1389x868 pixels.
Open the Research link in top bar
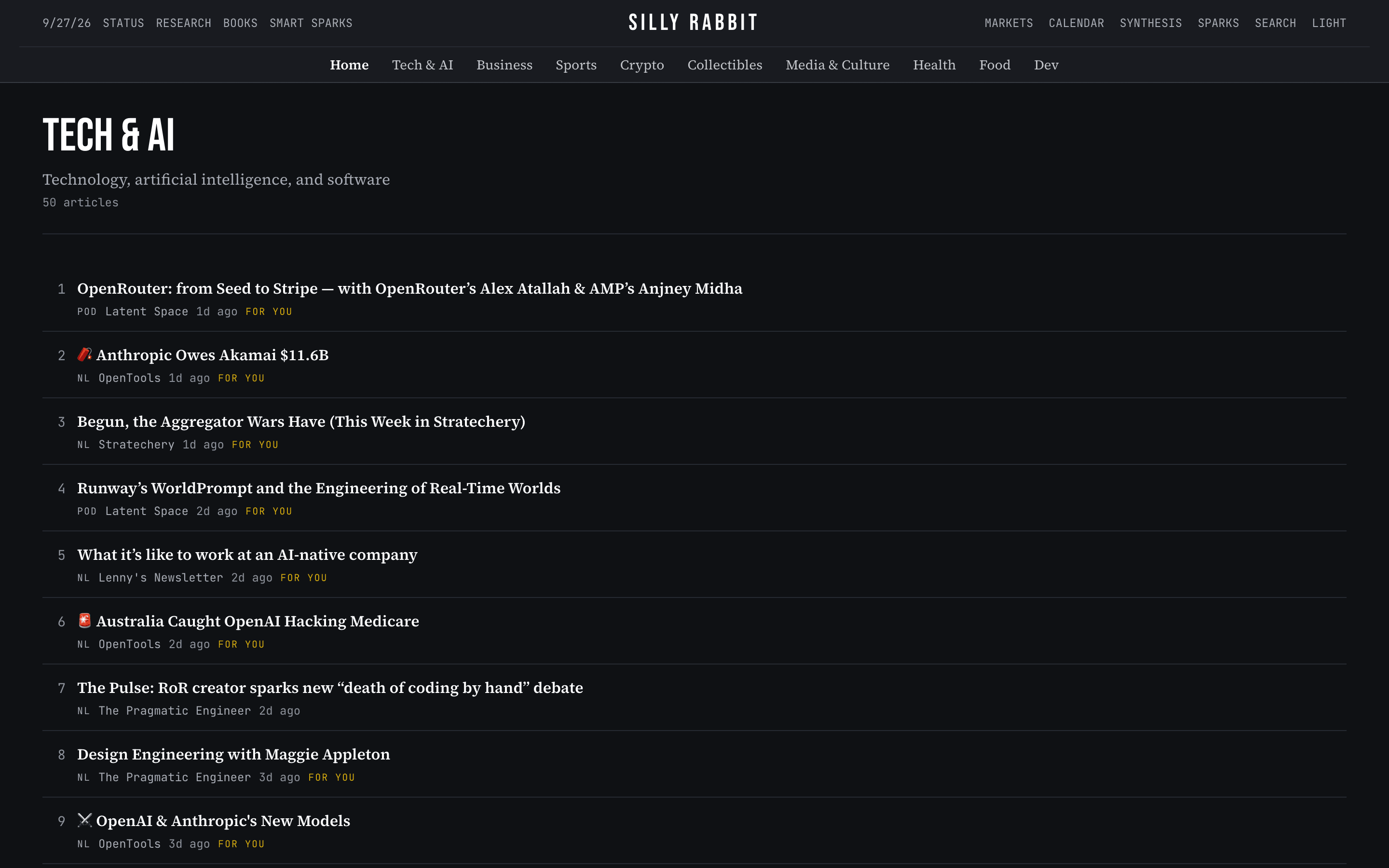[184, 23]
